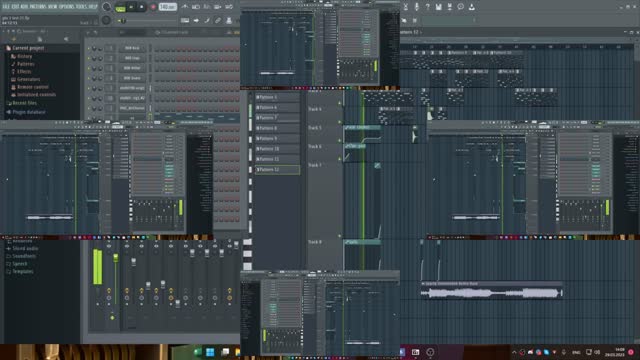
Task: Click the download arrow icon in toolbar
Action: click(471, 7)
